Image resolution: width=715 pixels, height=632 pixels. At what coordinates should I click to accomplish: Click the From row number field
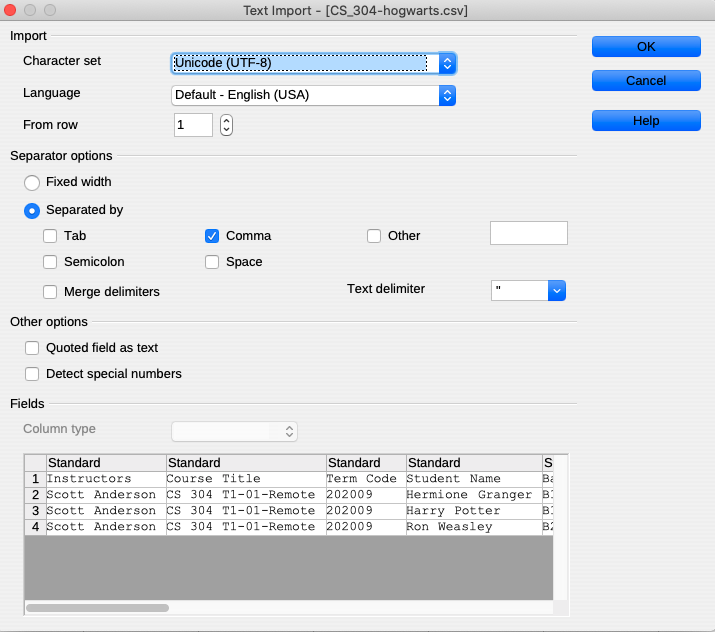[x=192, y=125]
